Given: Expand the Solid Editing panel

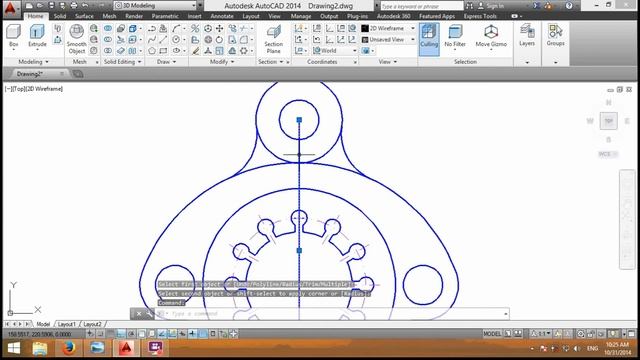Looking at the screenshot, I should 122,62.
